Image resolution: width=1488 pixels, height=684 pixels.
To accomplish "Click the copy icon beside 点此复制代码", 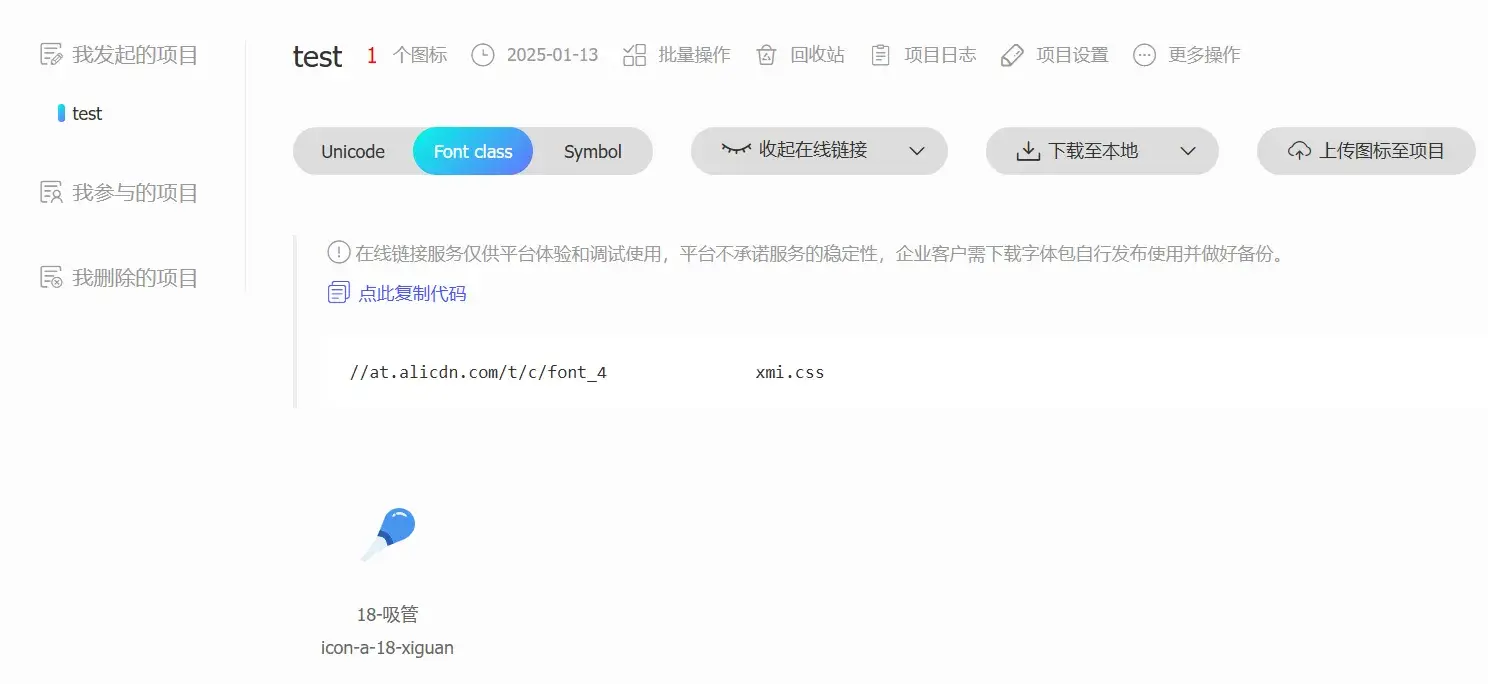I will 339,293.
